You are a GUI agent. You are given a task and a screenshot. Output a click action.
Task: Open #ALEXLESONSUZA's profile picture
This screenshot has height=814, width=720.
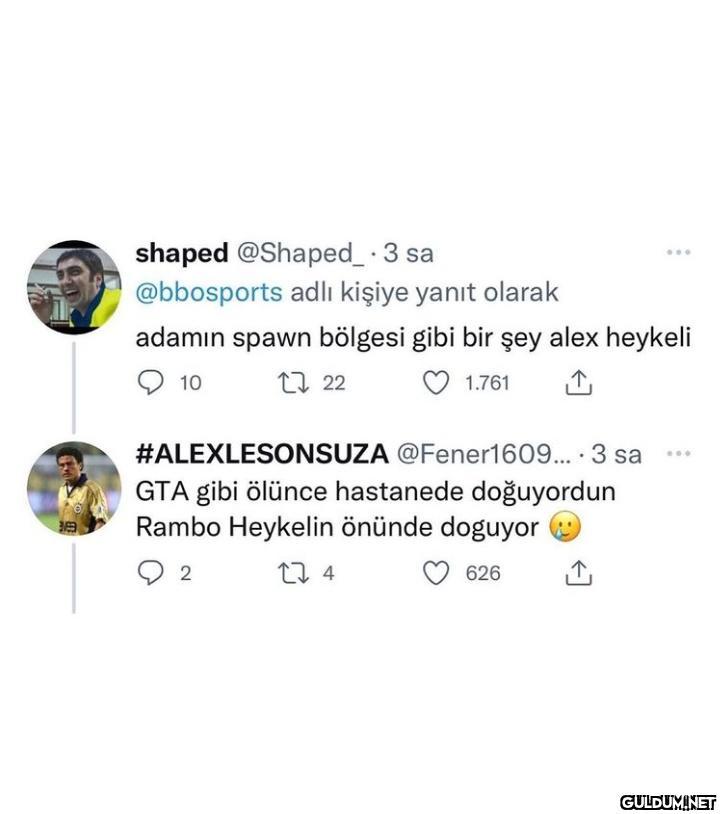point(74,488)
